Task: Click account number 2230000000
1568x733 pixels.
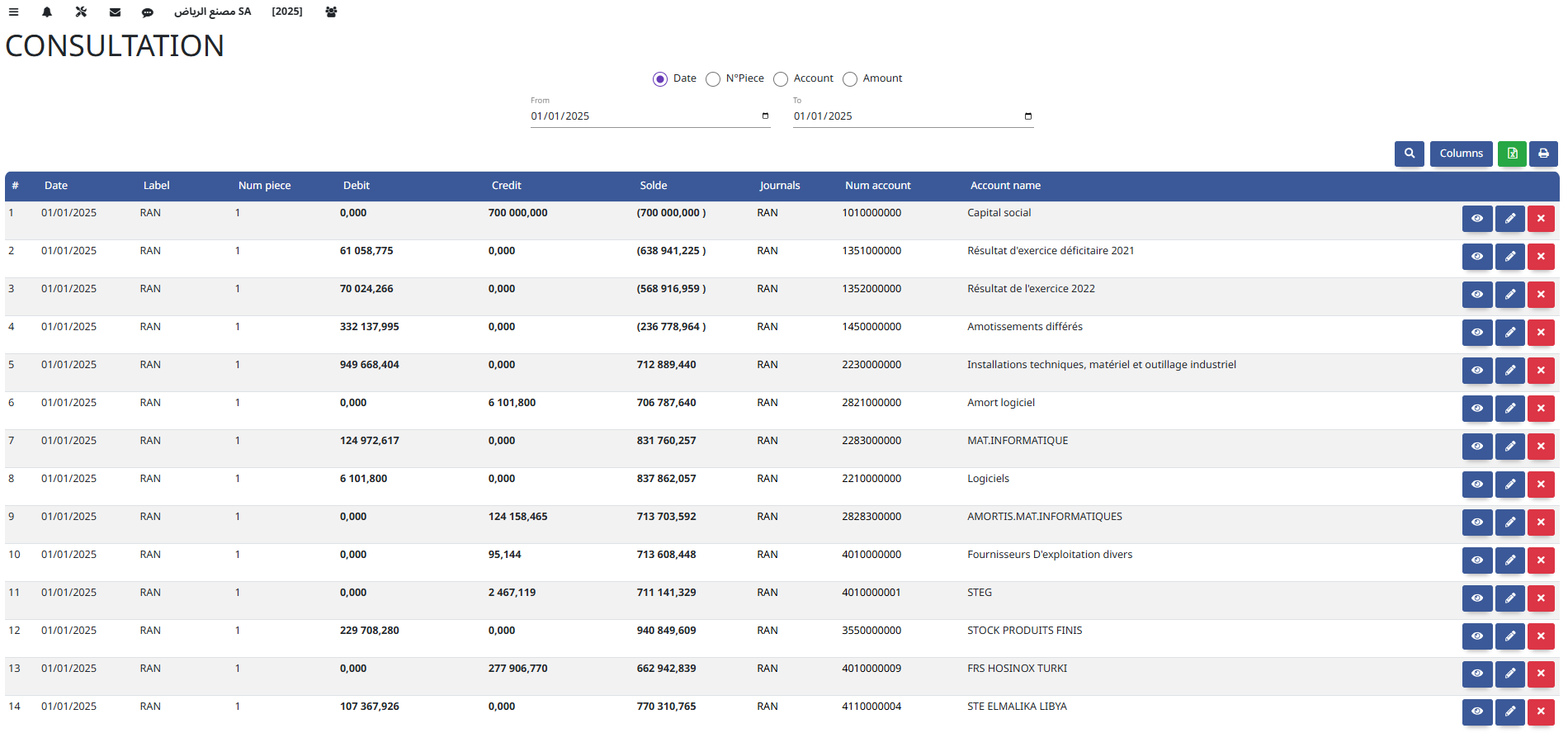Action: point(871,365)
